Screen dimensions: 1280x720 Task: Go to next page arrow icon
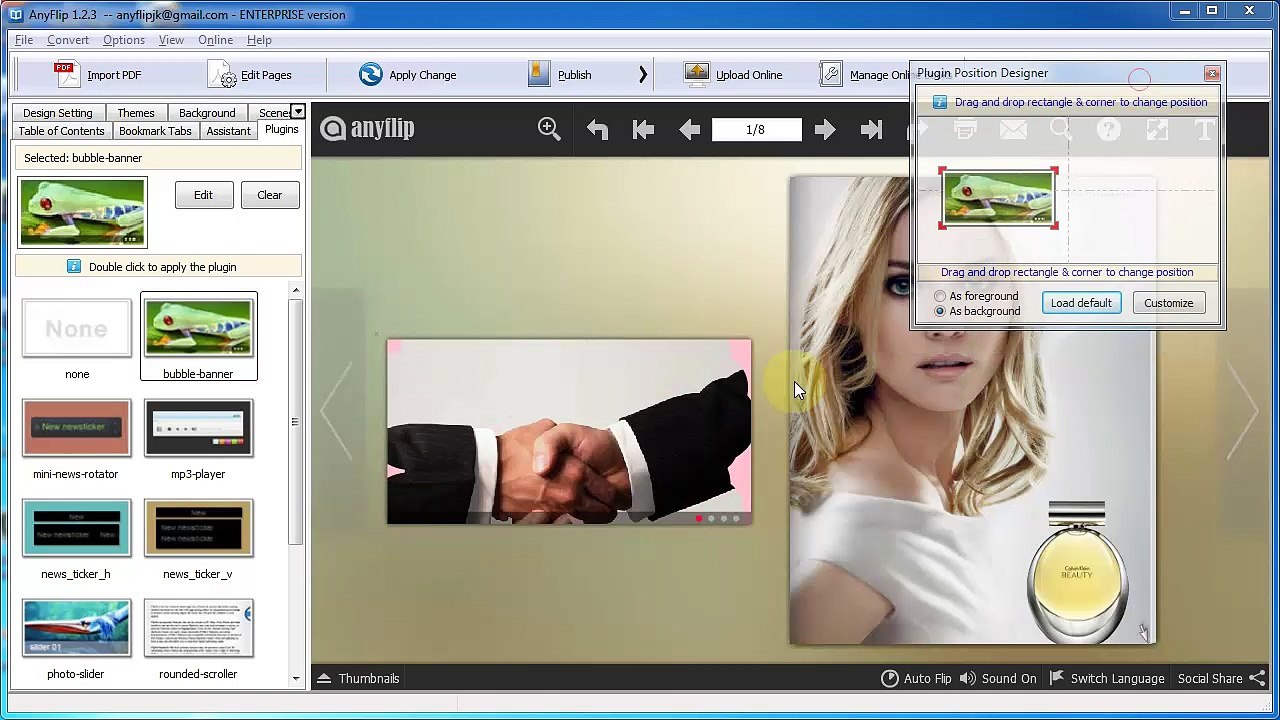pyautogui.click(x=825, y=129)
